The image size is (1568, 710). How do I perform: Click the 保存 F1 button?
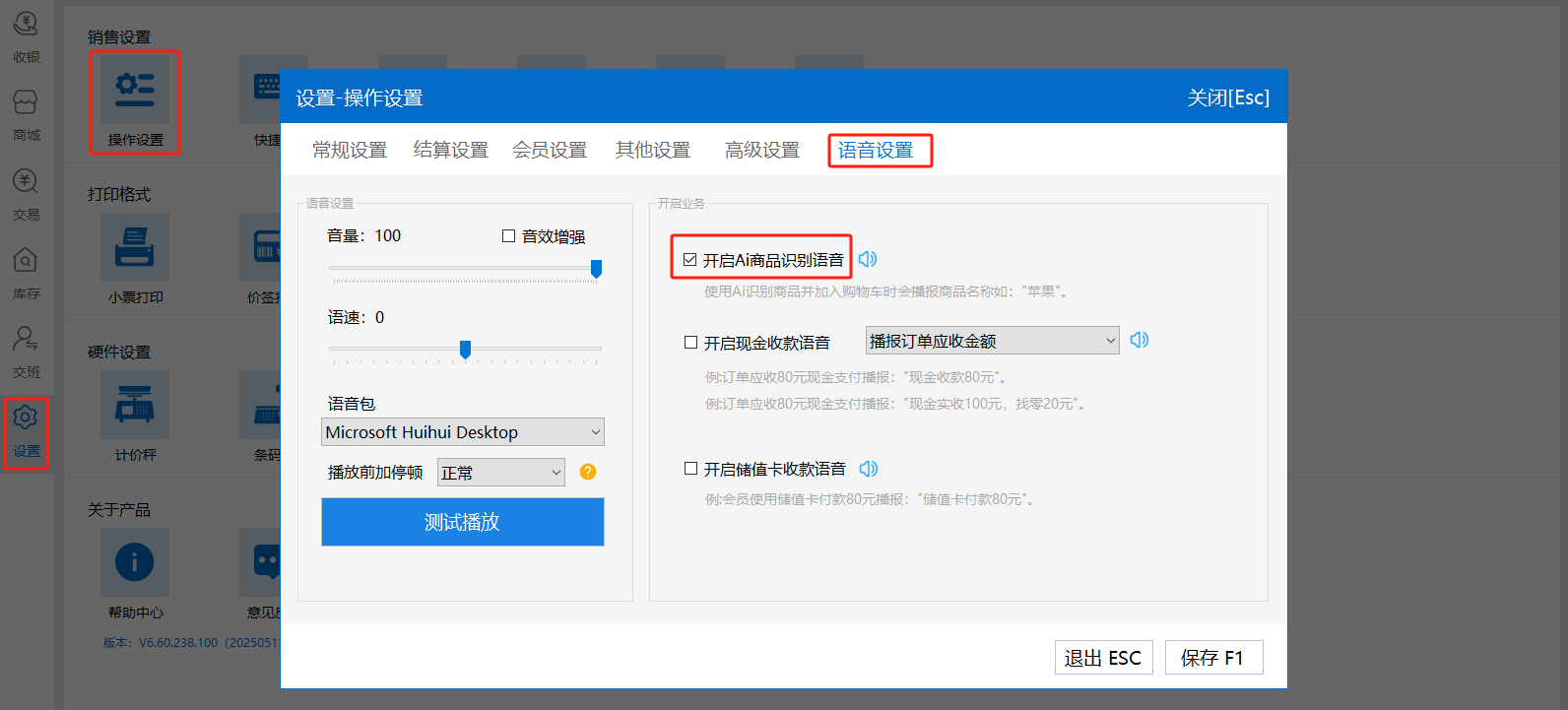click(x=1213, y=658)
